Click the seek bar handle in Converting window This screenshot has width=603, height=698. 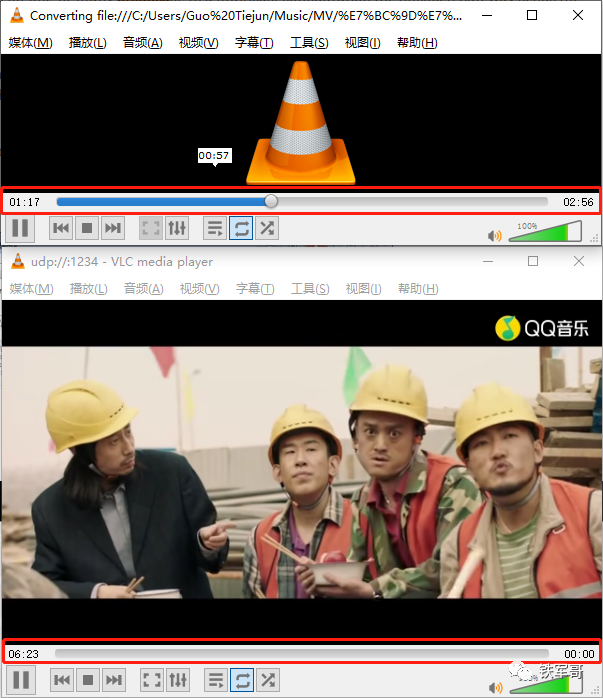click(271, 202)
